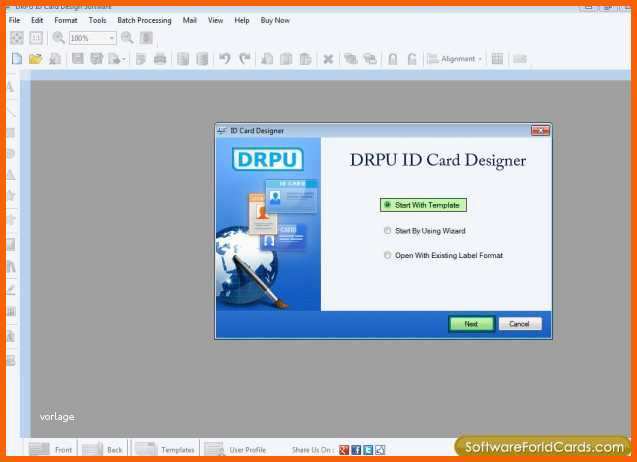Select the Line tool in left sidebar
Viewport: 637px width, 462px height.
(x=11, y=113)
